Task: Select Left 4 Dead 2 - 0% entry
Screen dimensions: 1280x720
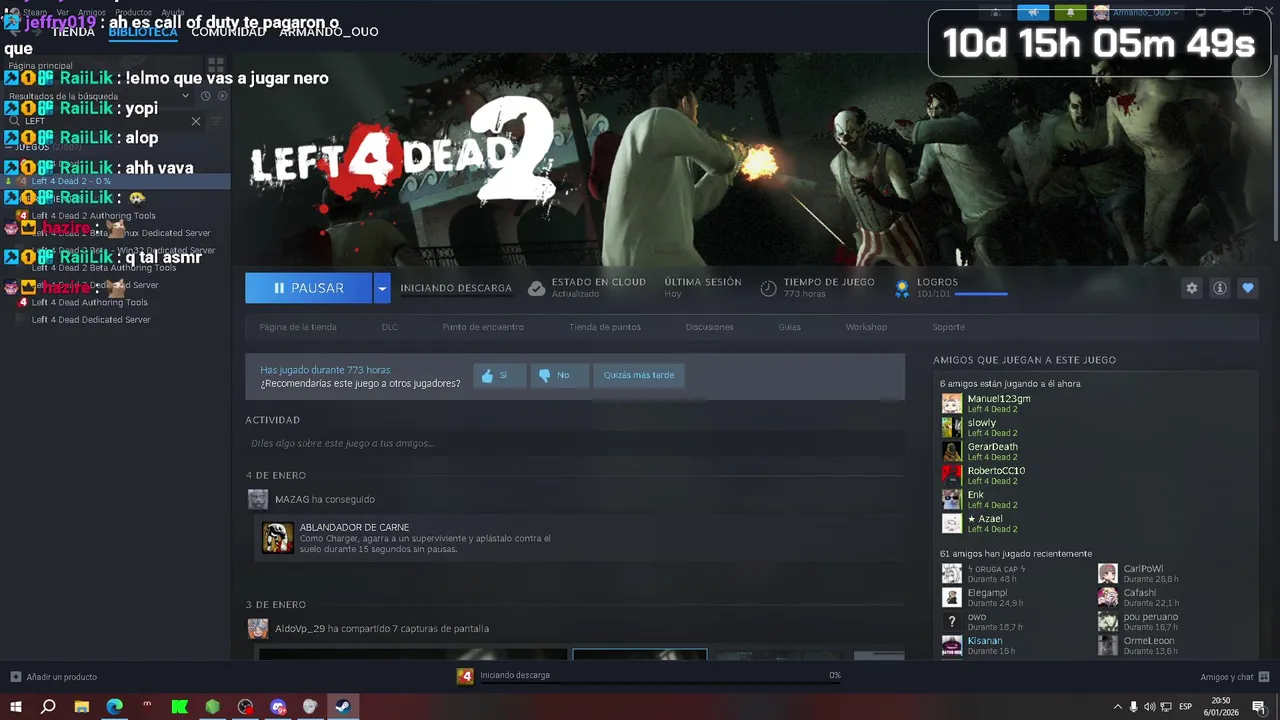Action: pos(115,181)
